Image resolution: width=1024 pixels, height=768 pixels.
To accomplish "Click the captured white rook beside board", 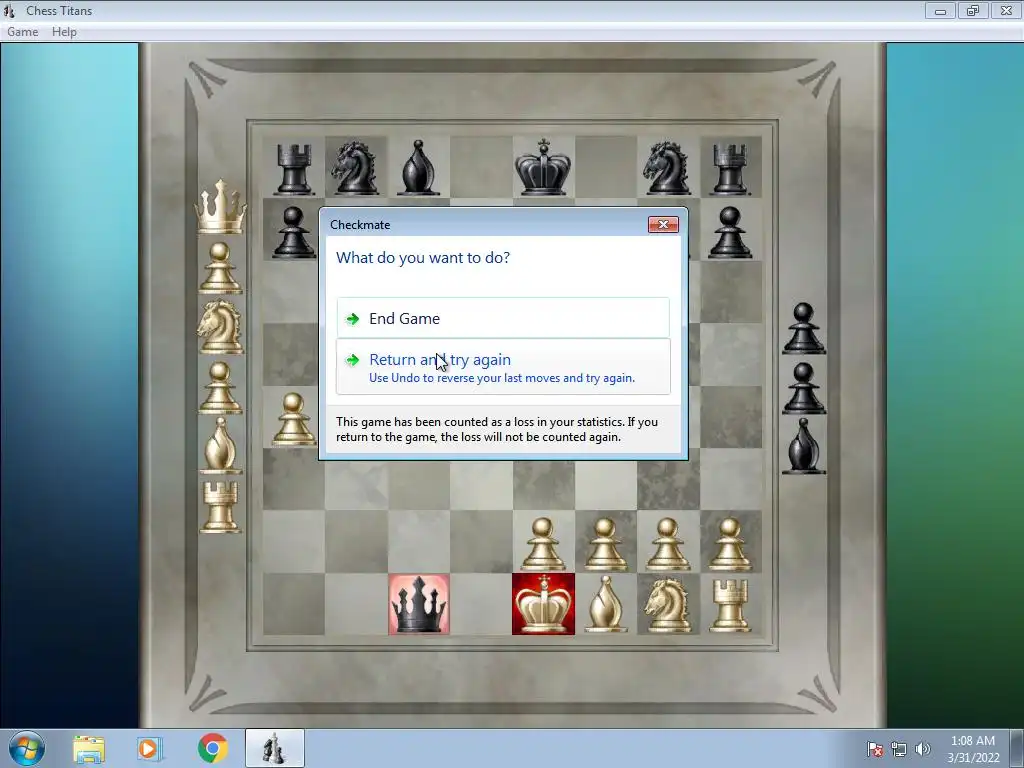I will [x=220, y=507].
